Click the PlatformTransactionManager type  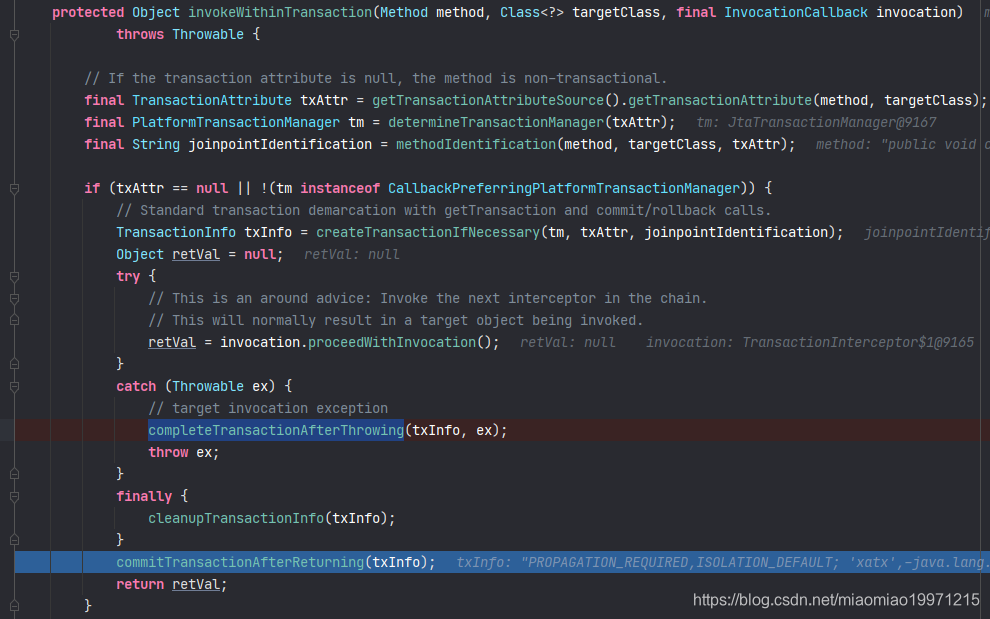pos(236,123)
